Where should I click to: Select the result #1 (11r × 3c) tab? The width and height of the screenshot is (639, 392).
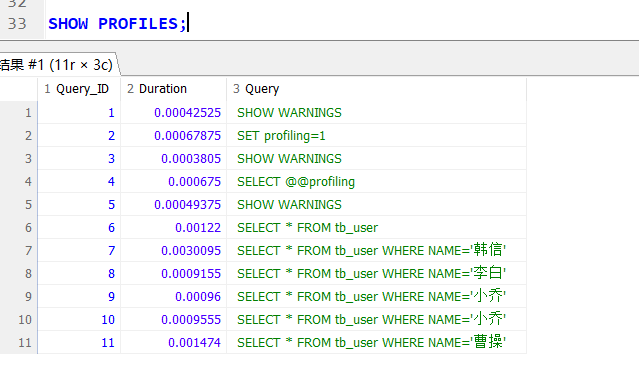point(57,64)
